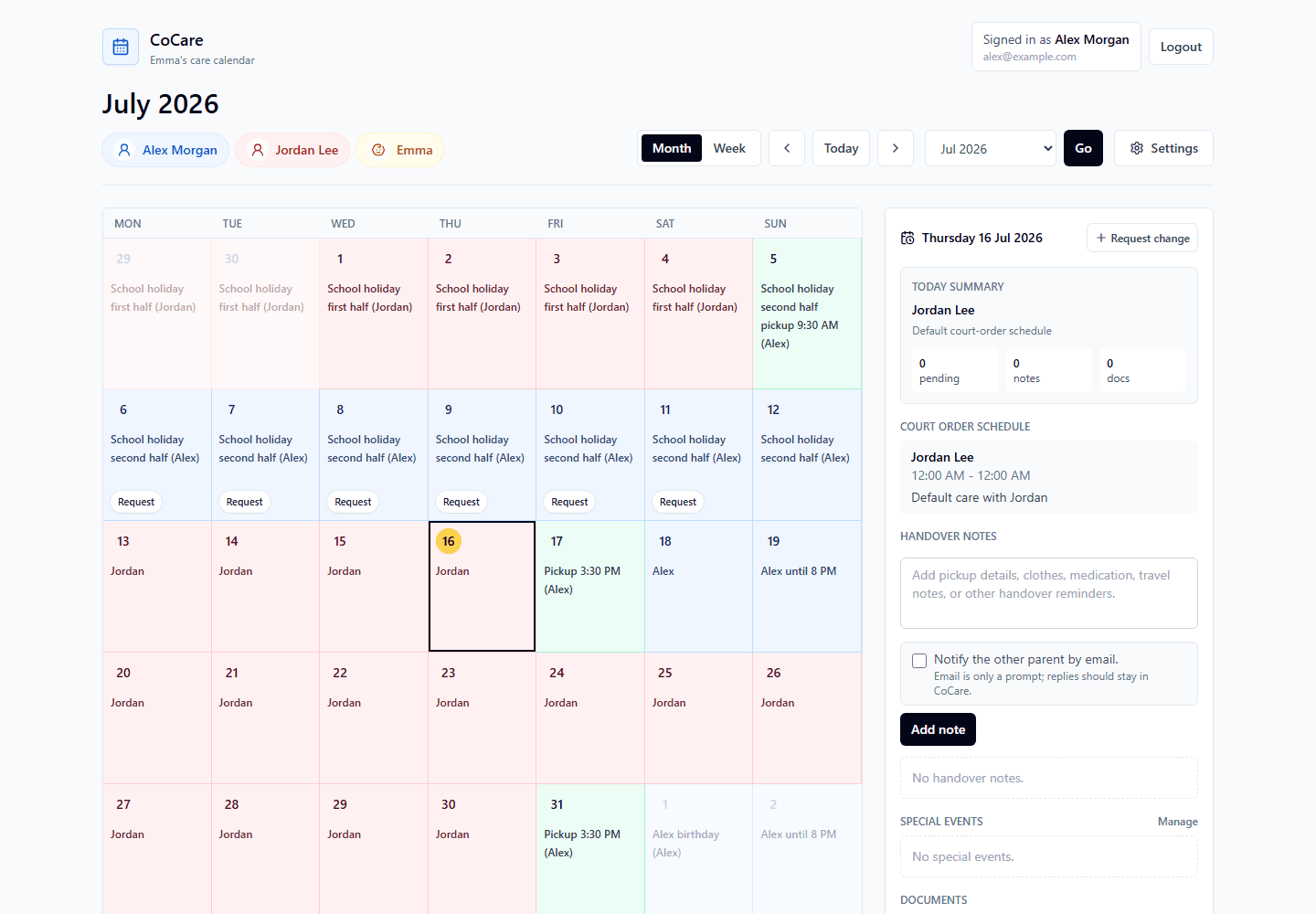Click the person icon on Alex Morgan chip
1316x914 pixels.
(124, 150)
